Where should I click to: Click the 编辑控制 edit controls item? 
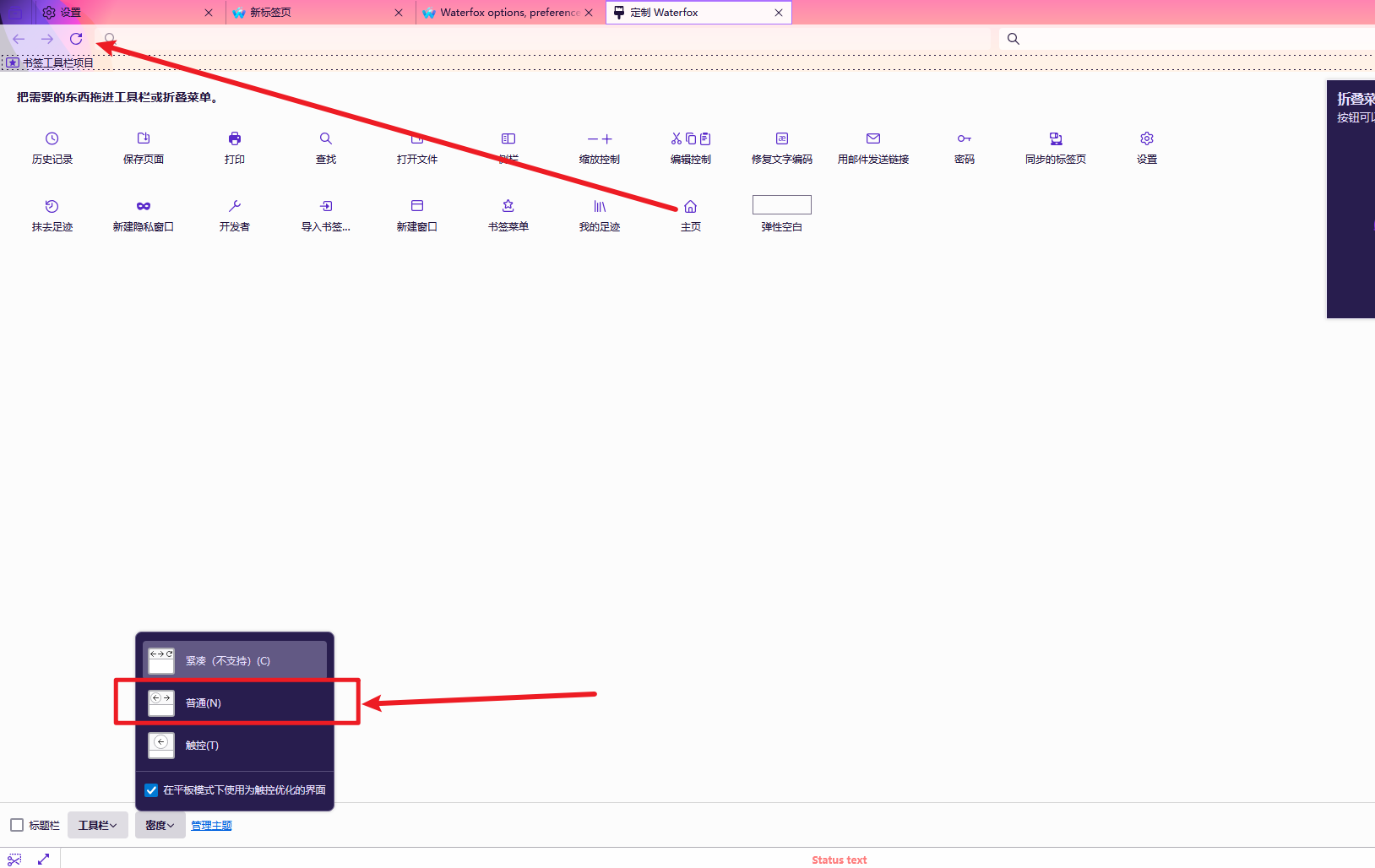coord(691,148)
